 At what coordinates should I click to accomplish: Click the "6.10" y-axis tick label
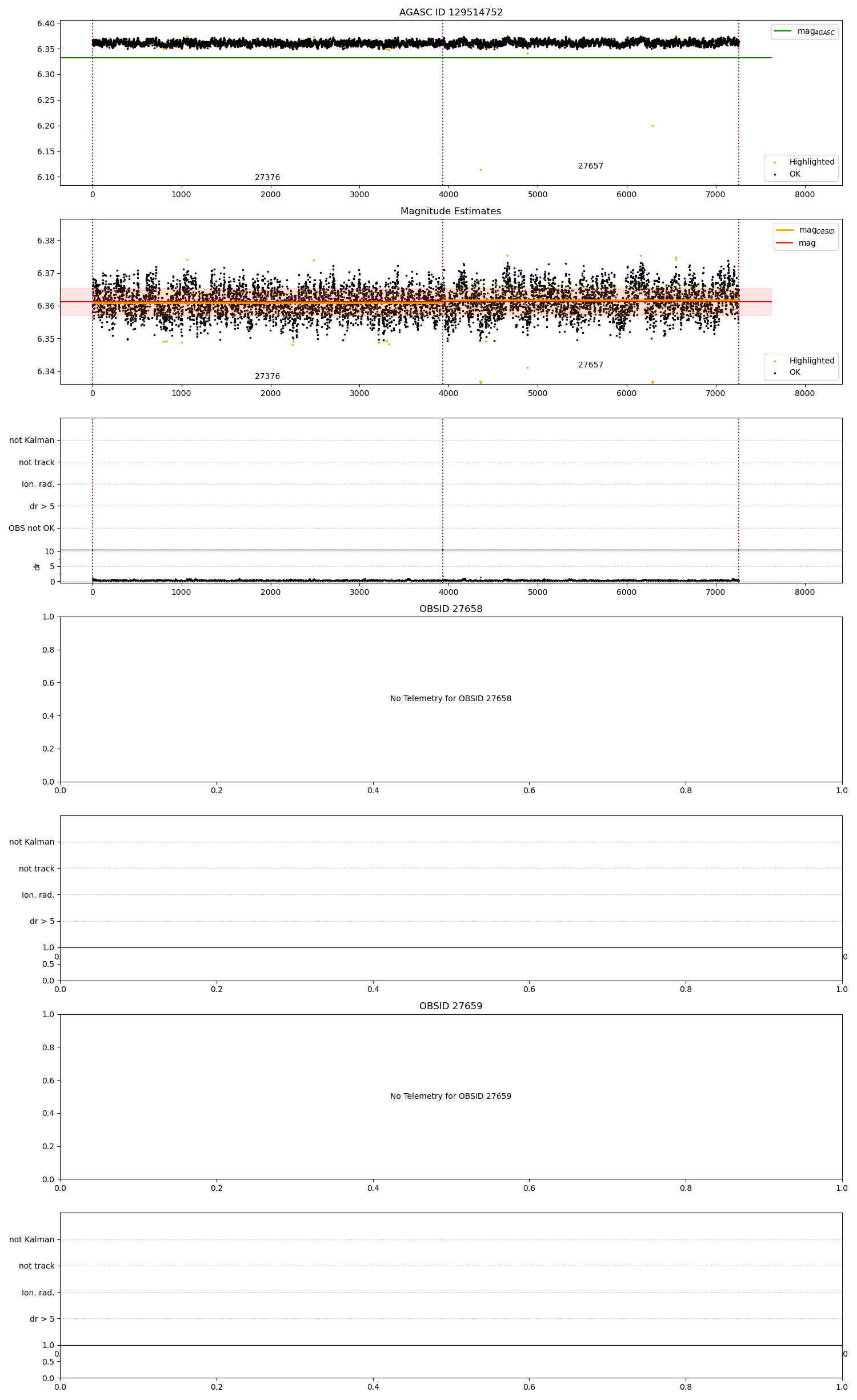pos(46,178)
